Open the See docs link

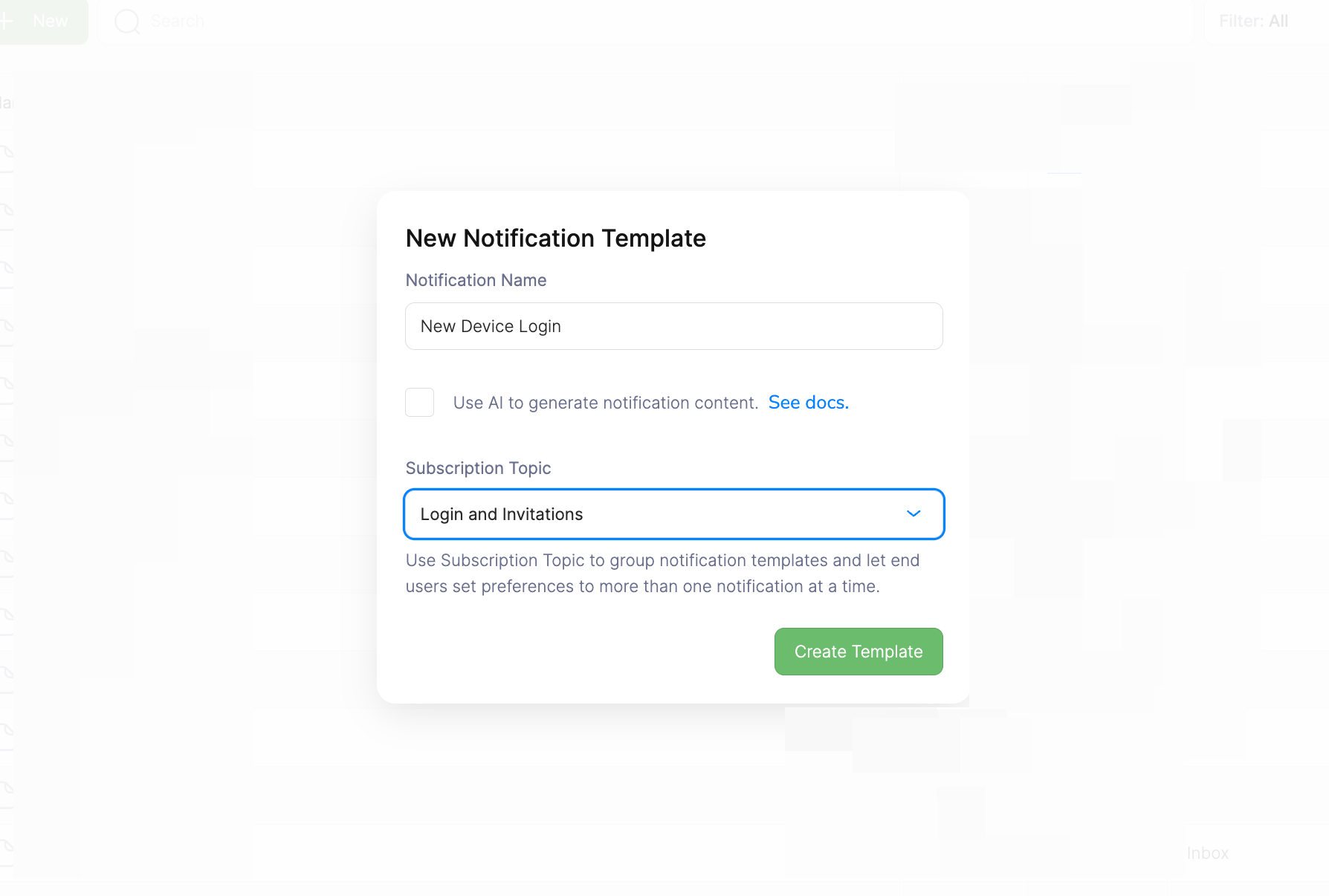click(808, 402)
